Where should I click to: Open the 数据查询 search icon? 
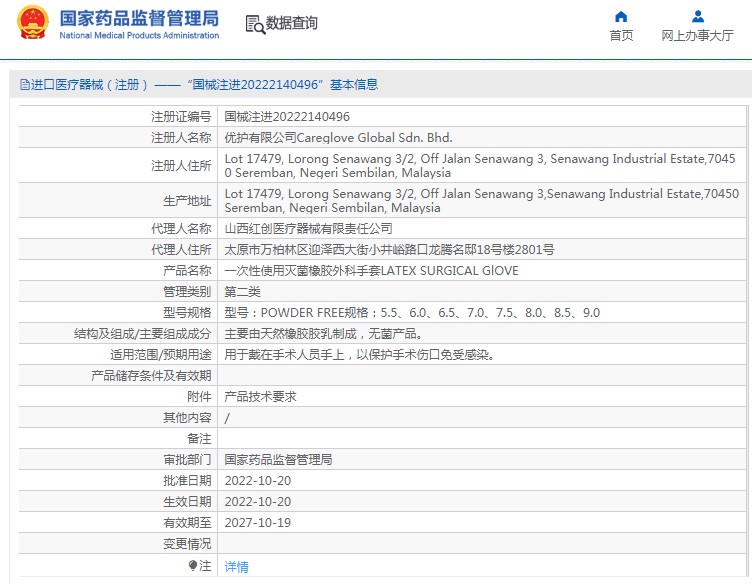(255, 24)
